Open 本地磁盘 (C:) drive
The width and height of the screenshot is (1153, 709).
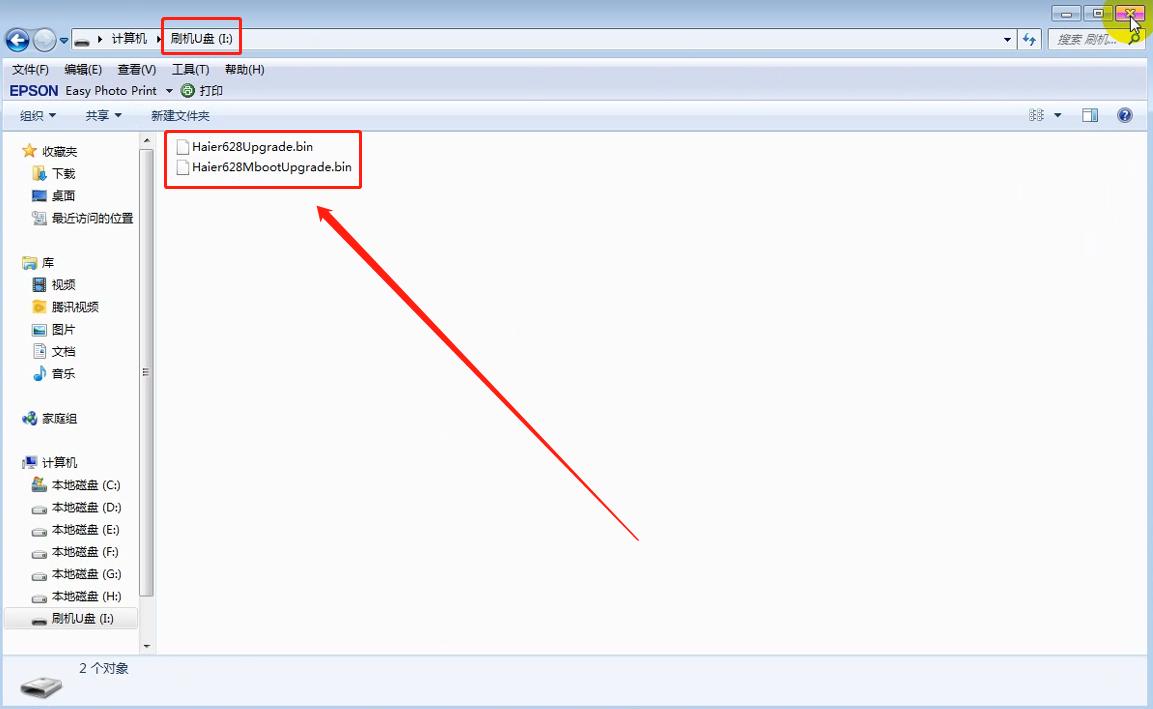(86, 485)
